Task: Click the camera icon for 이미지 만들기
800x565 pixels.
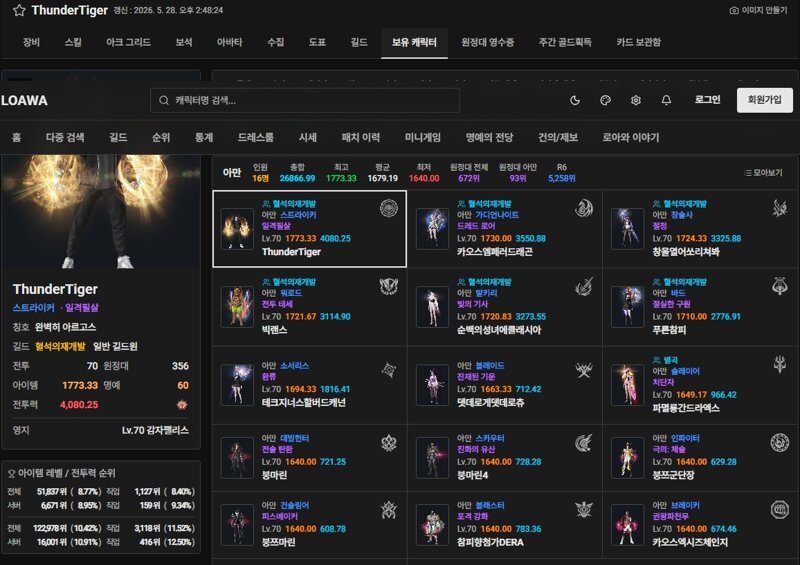Action: coord(734,10)
